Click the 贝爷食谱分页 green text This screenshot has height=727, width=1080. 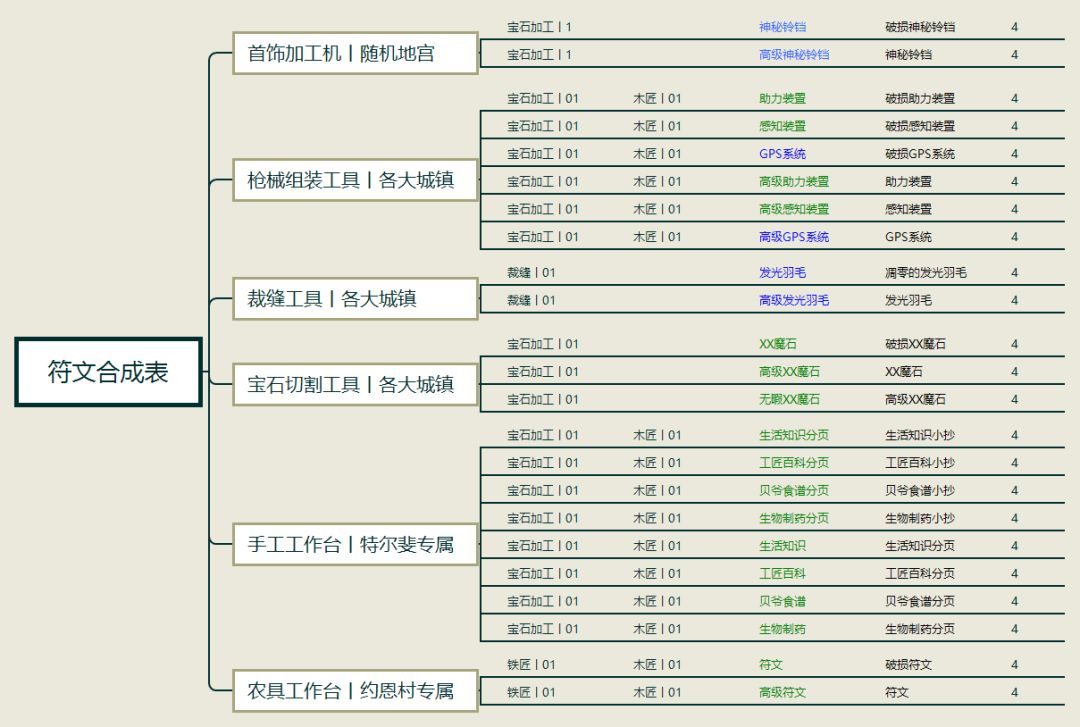(793, 490)
